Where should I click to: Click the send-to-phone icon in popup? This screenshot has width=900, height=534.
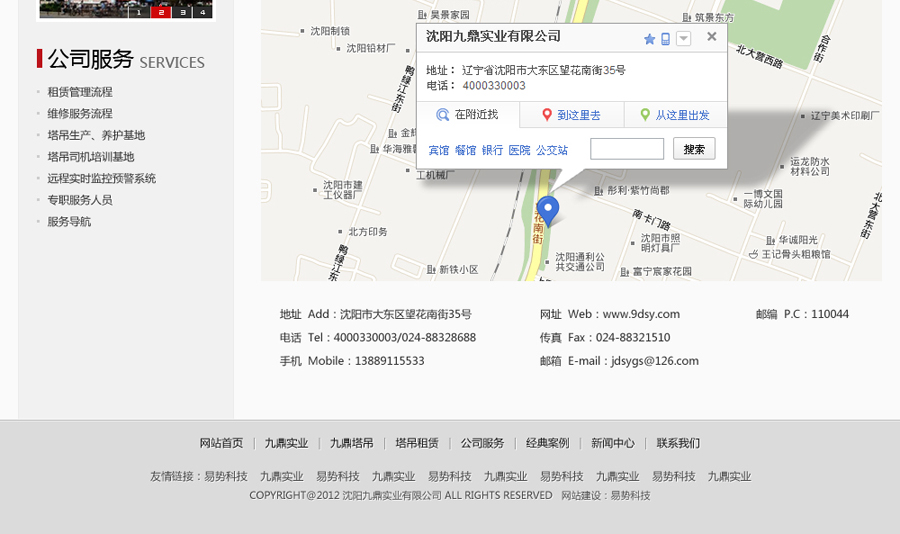[666, 39]
